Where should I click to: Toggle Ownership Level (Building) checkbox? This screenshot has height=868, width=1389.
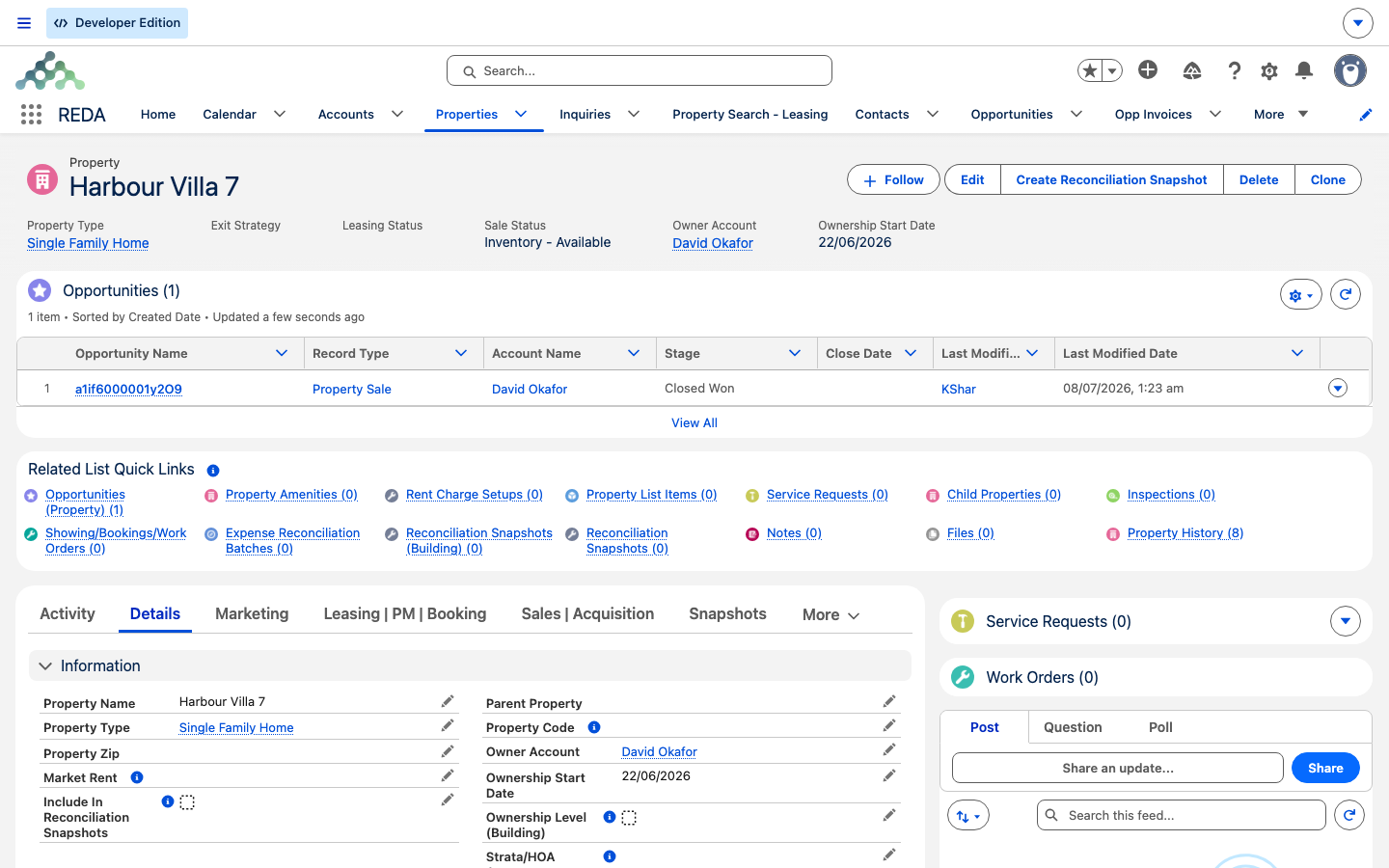pyautogui.click(x=629, y=818)
